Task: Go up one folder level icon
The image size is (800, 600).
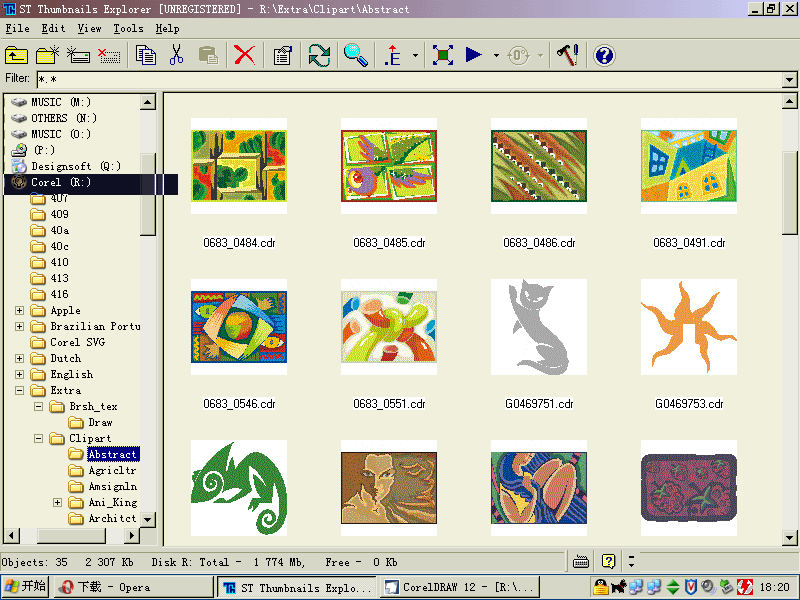Action: (16, 55)
